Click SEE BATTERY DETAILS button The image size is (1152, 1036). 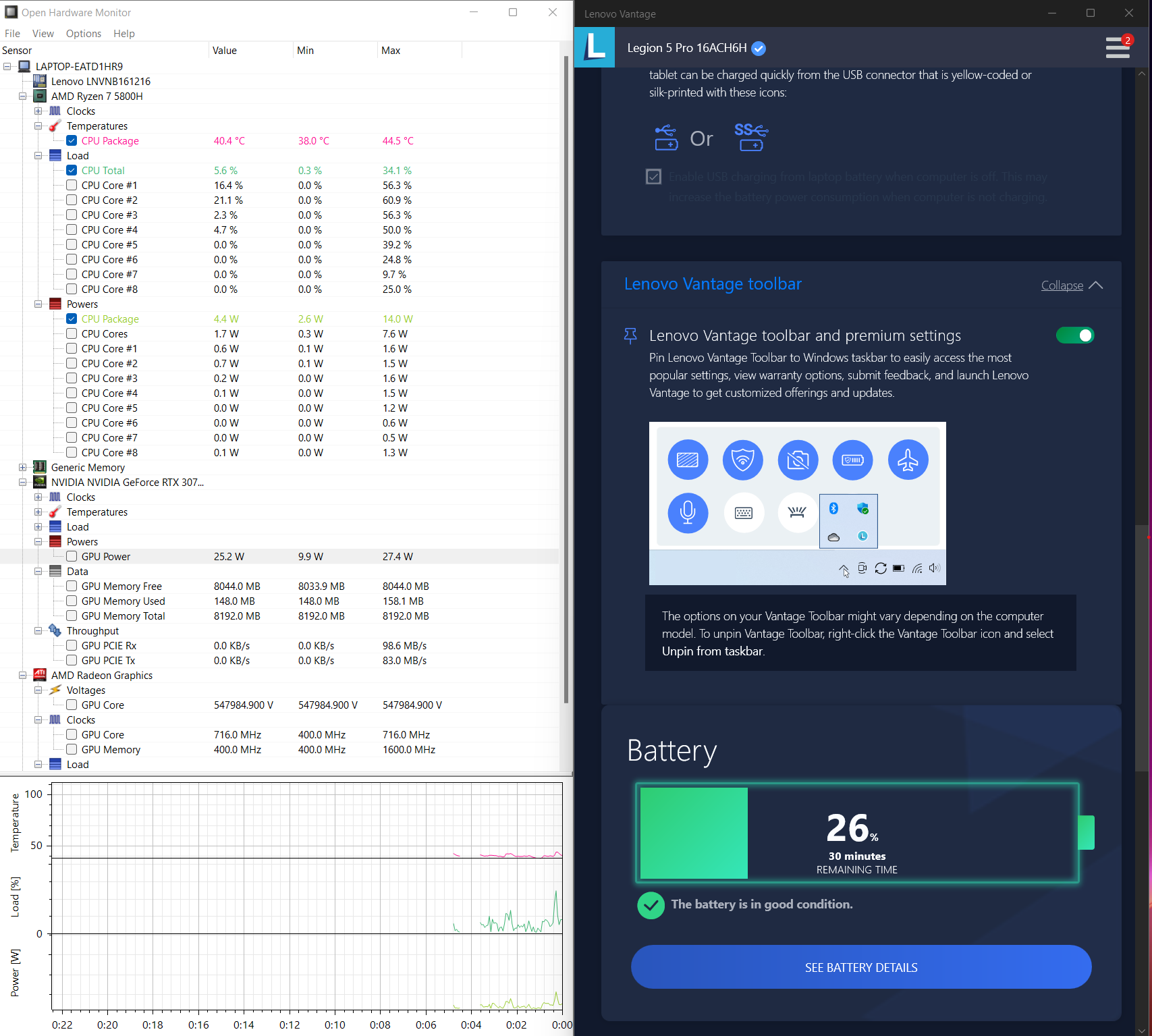point(861,967)
